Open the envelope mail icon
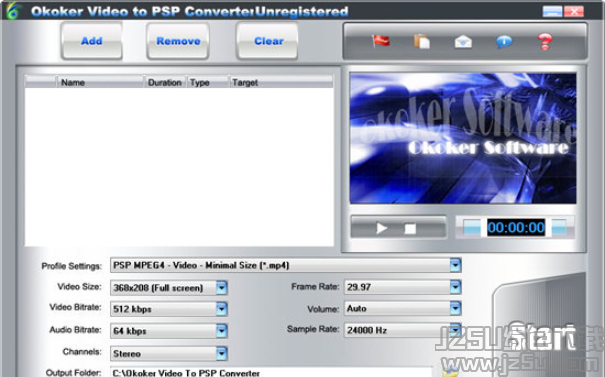This screenshot has height=377, width=605. [463, 41]
